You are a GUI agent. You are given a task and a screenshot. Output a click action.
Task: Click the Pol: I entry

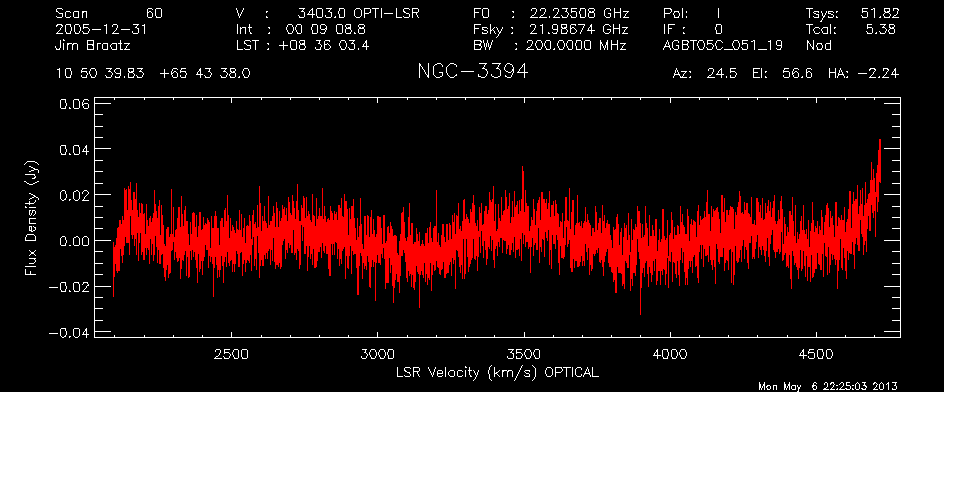point(691,13)
